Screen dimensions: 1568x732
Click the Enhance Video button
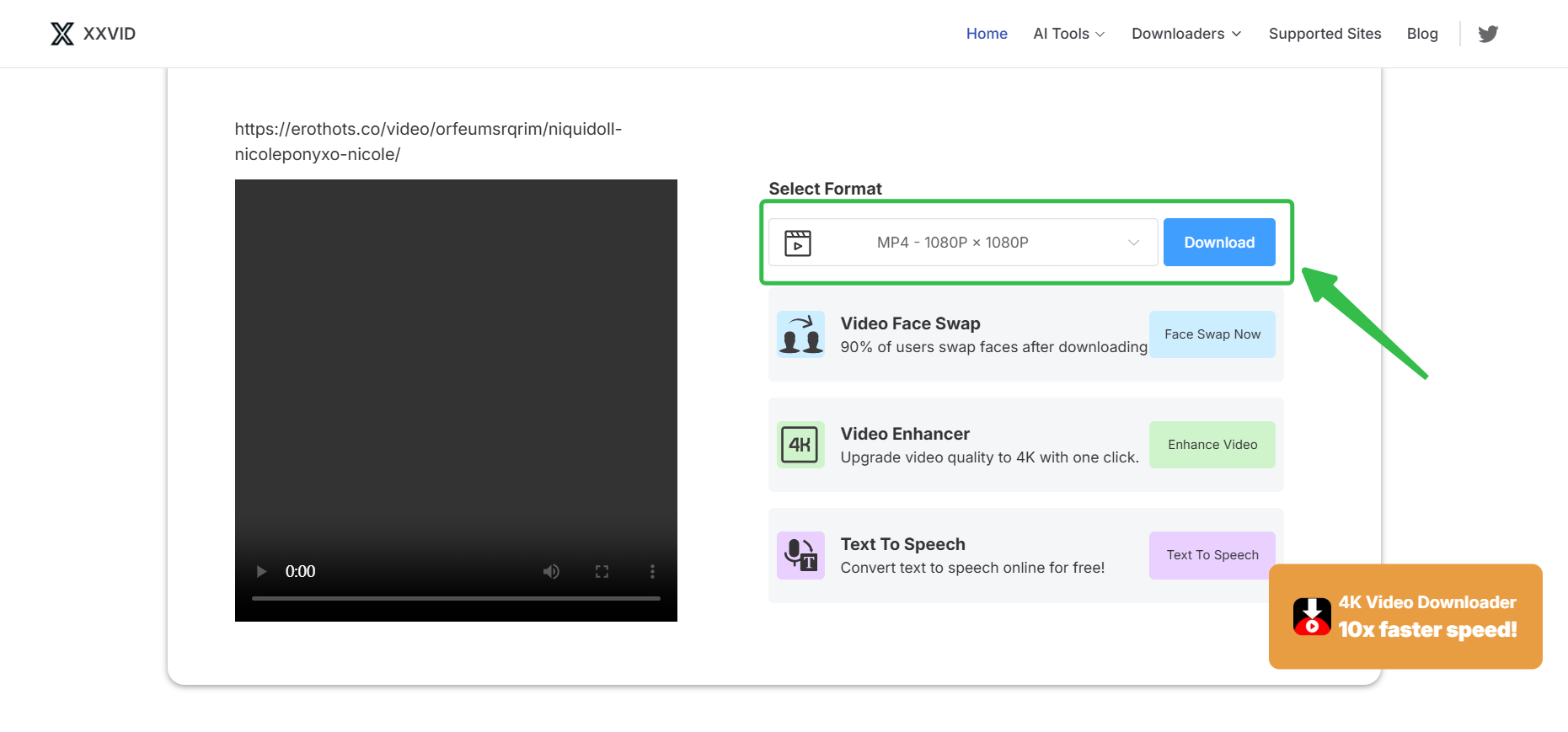coord(1212,445)
